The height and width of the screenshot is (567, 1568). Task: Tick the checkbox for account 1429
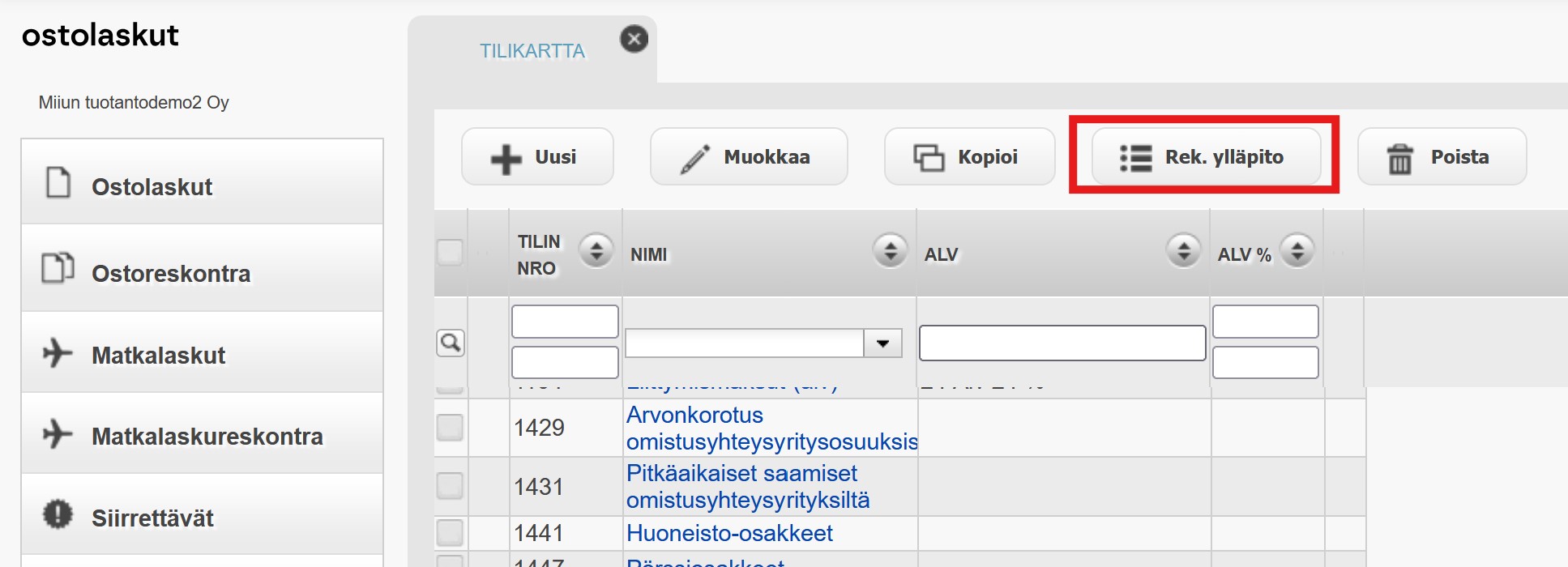[x=450, y=427]
